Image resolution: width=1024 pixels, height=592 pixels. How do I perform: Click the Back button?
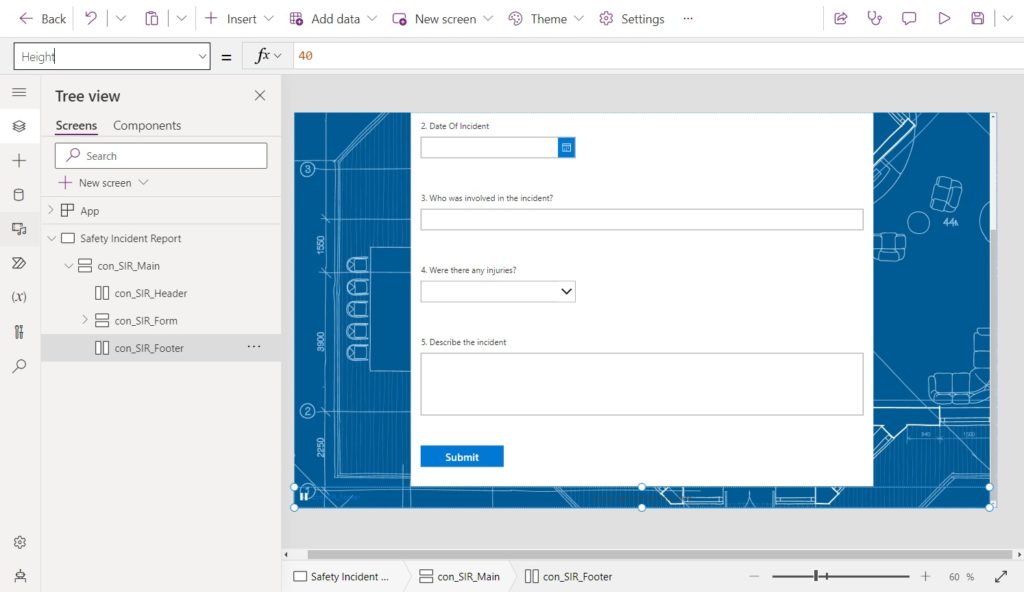point(41,18)
